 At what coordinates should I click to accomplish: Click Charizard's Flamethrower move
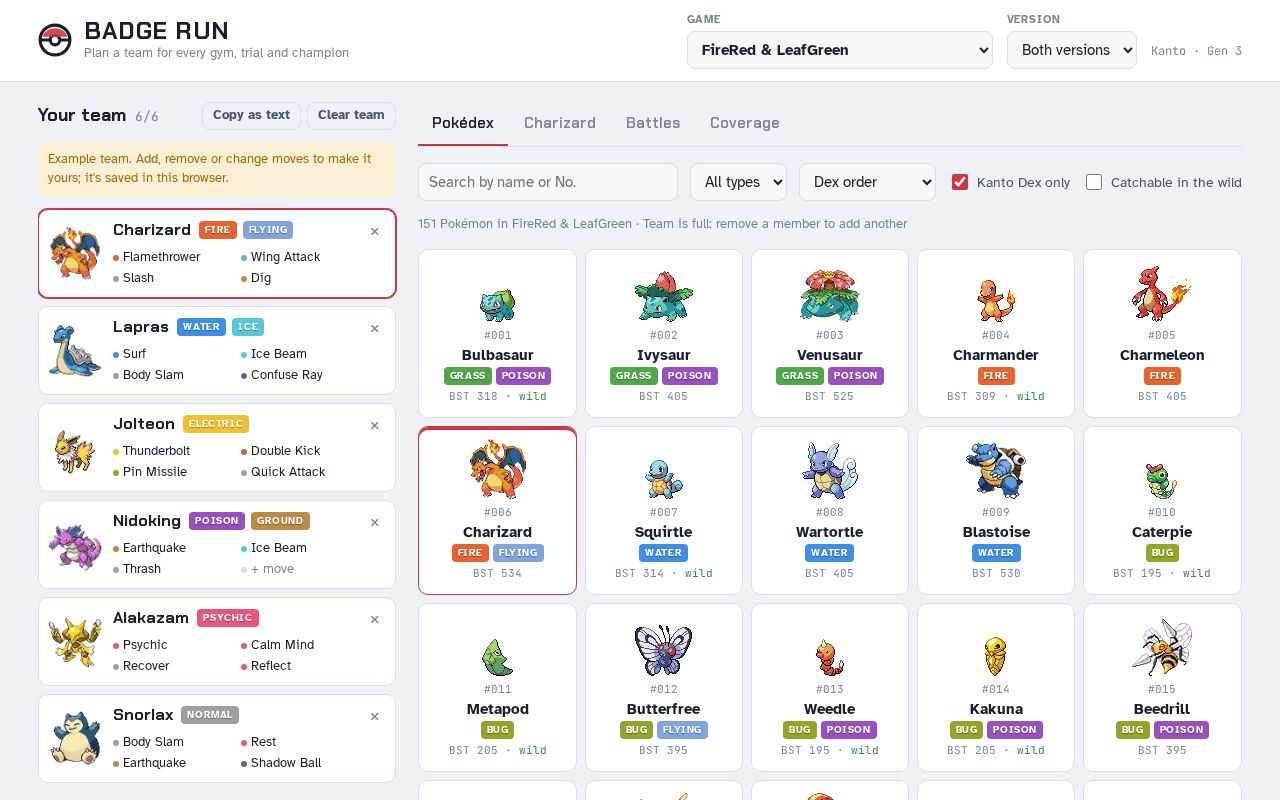tap(156, 257)
